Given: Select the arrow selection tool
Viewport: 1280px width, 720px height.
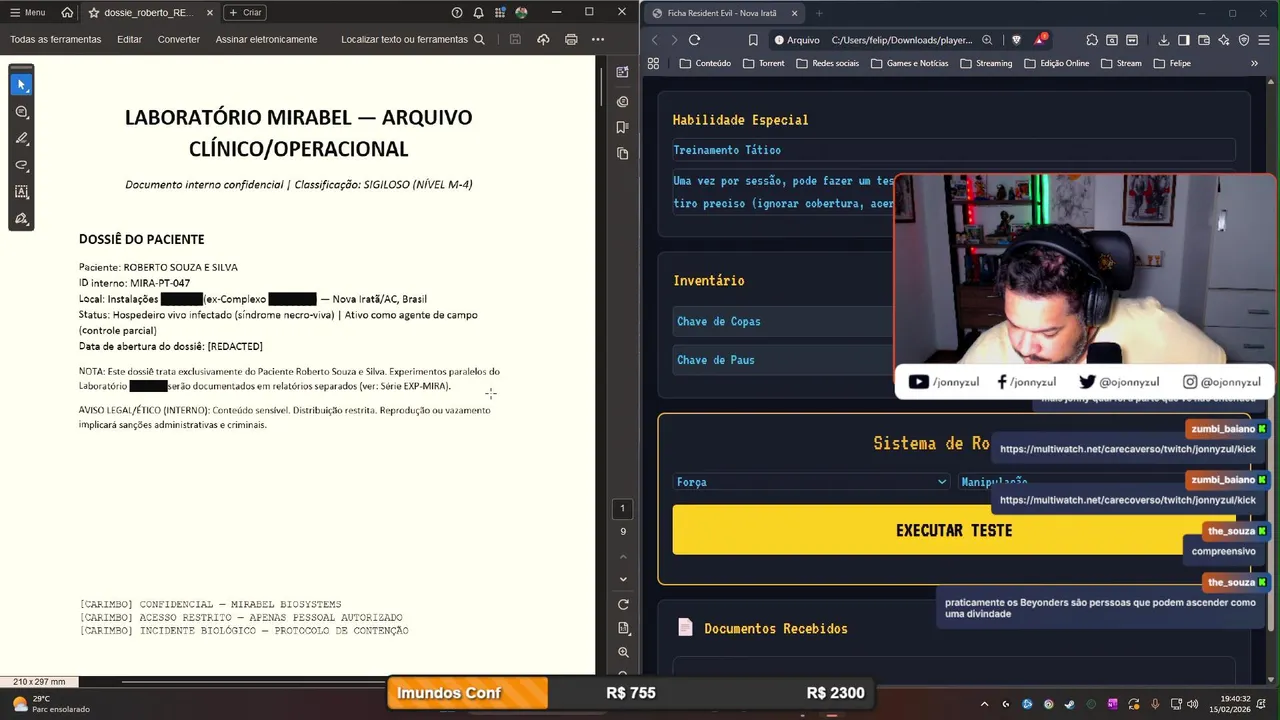Looking at the screenshot, I should [21, 85].
